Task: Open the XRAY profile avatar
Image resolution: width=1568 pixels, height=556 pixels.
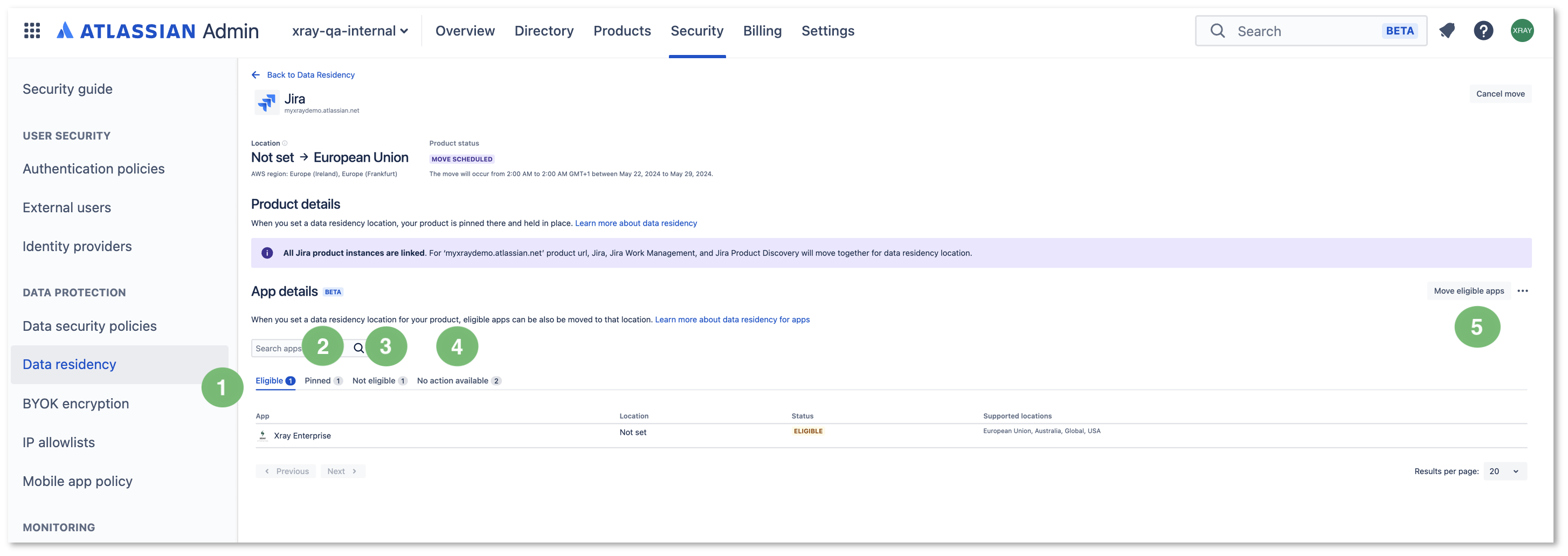Action: [1522, 30]
